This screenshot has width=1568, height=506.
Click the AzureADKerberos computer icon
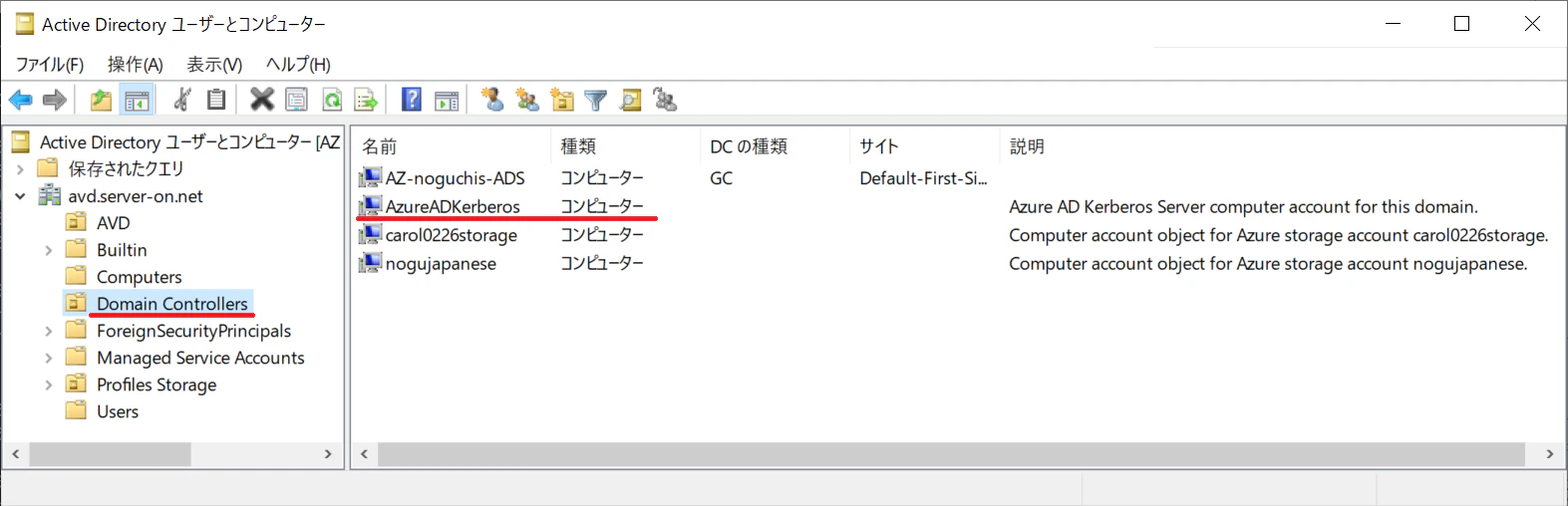[370, 205]
